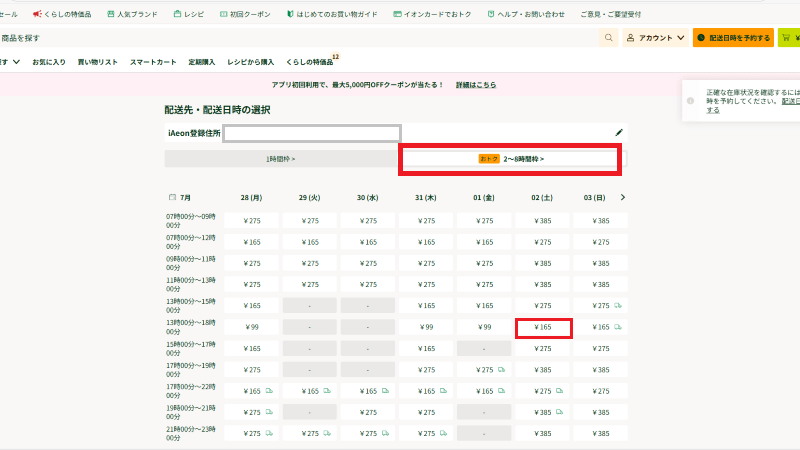
Task: Pick ¥385 slot 21時〜23時 on 03(日)
Action: [x=601, y=433]
